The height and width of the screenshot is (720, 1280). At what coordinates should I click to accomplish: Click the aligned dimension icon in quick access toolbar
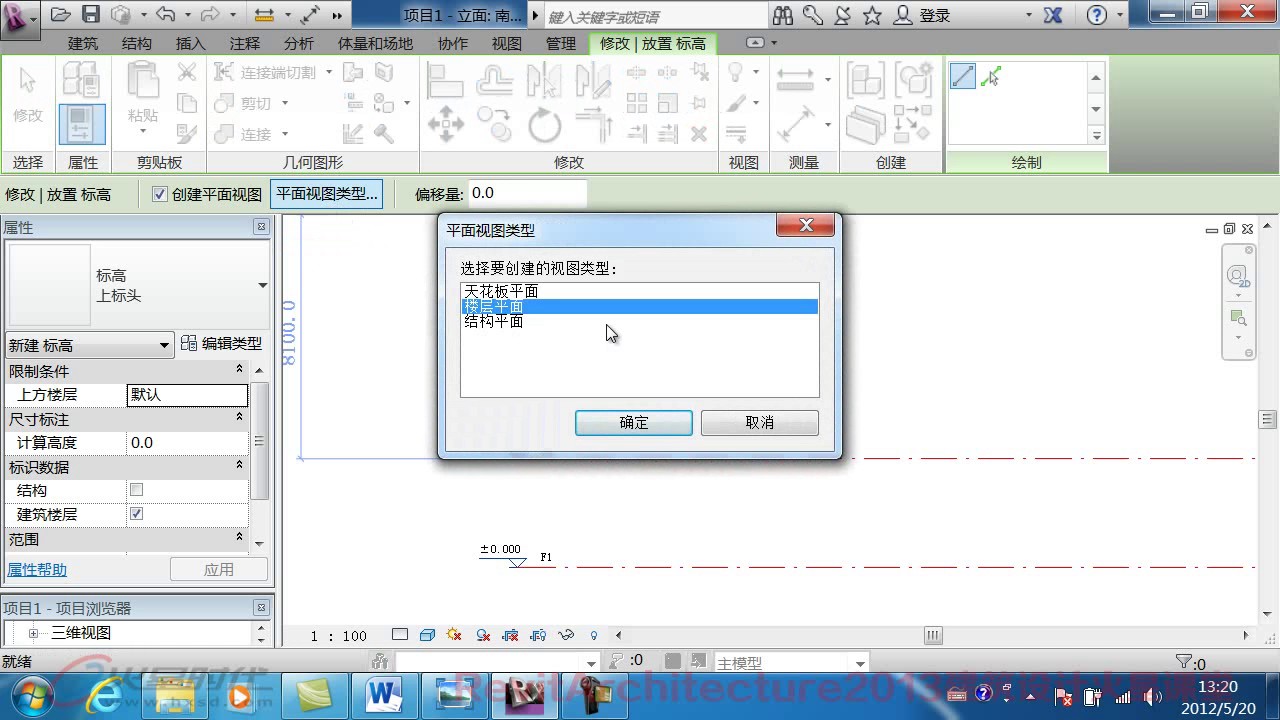pyautogui.click(x=265, y=15)
